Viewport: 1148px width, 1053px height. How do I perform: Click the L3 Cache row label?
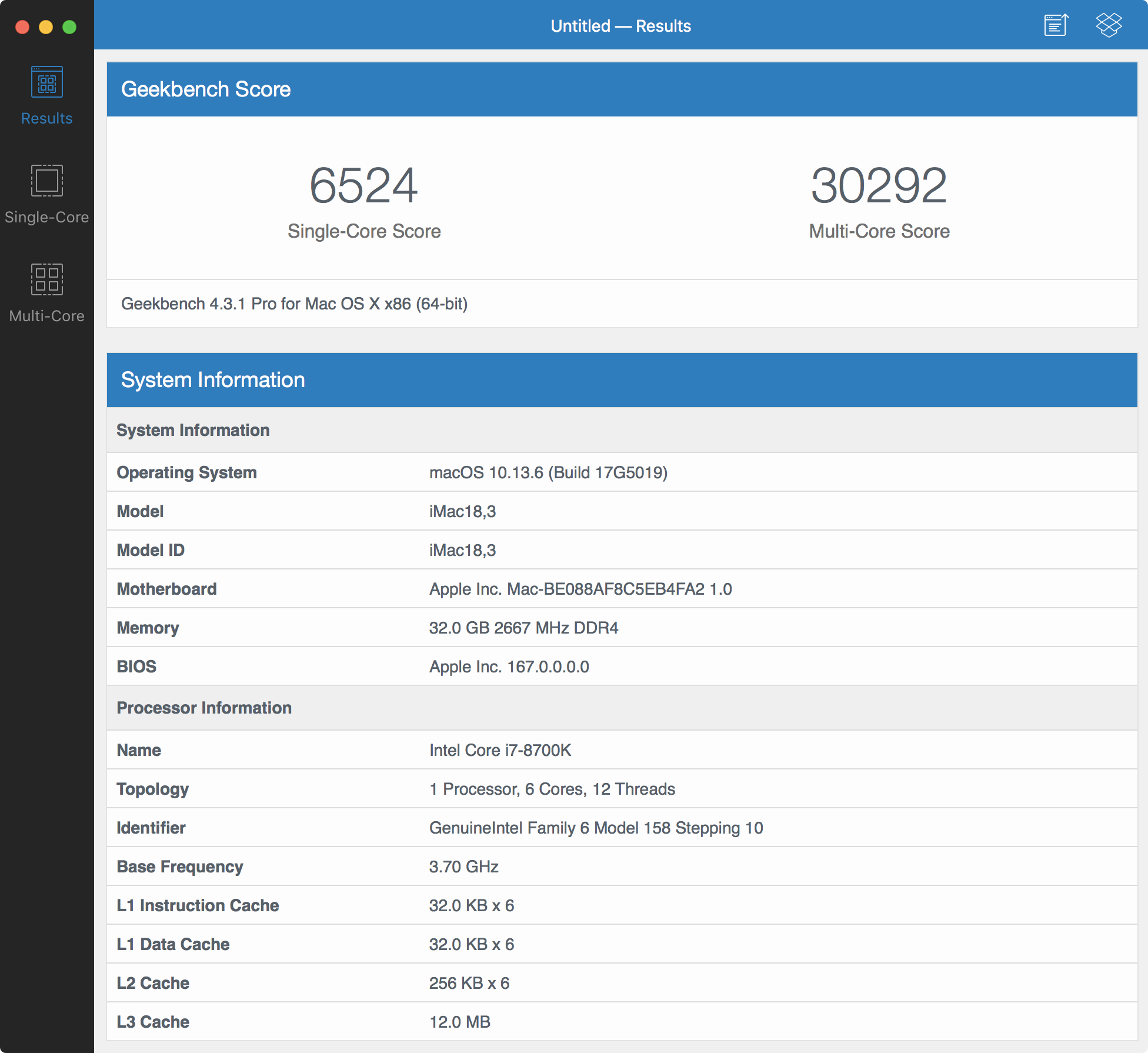pyautogui.click(x=153, y=1022)
